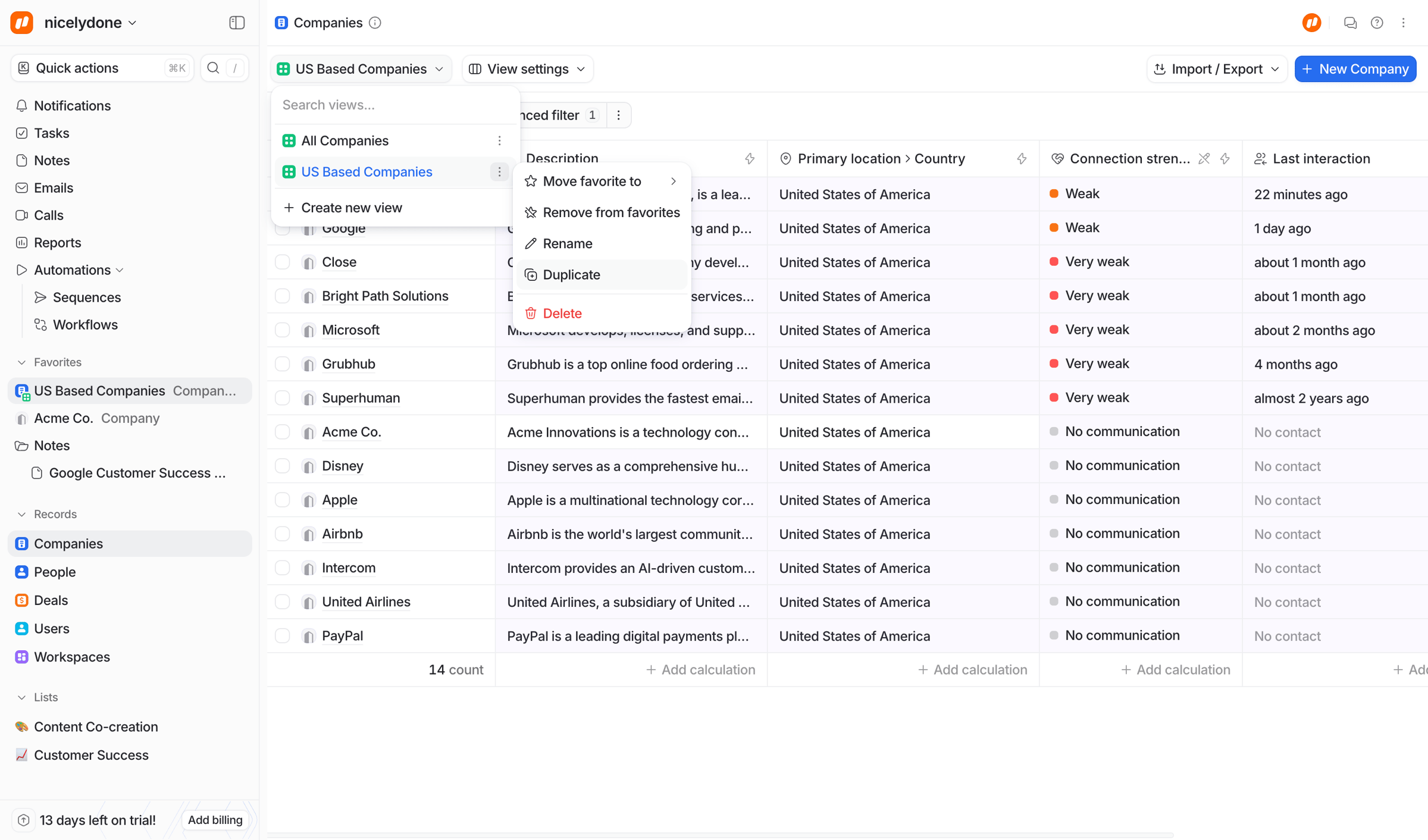Viewport: 1428px width, 840px height.
Task: Expand the Move favorite to submenu
Action: tap(602, 181)
